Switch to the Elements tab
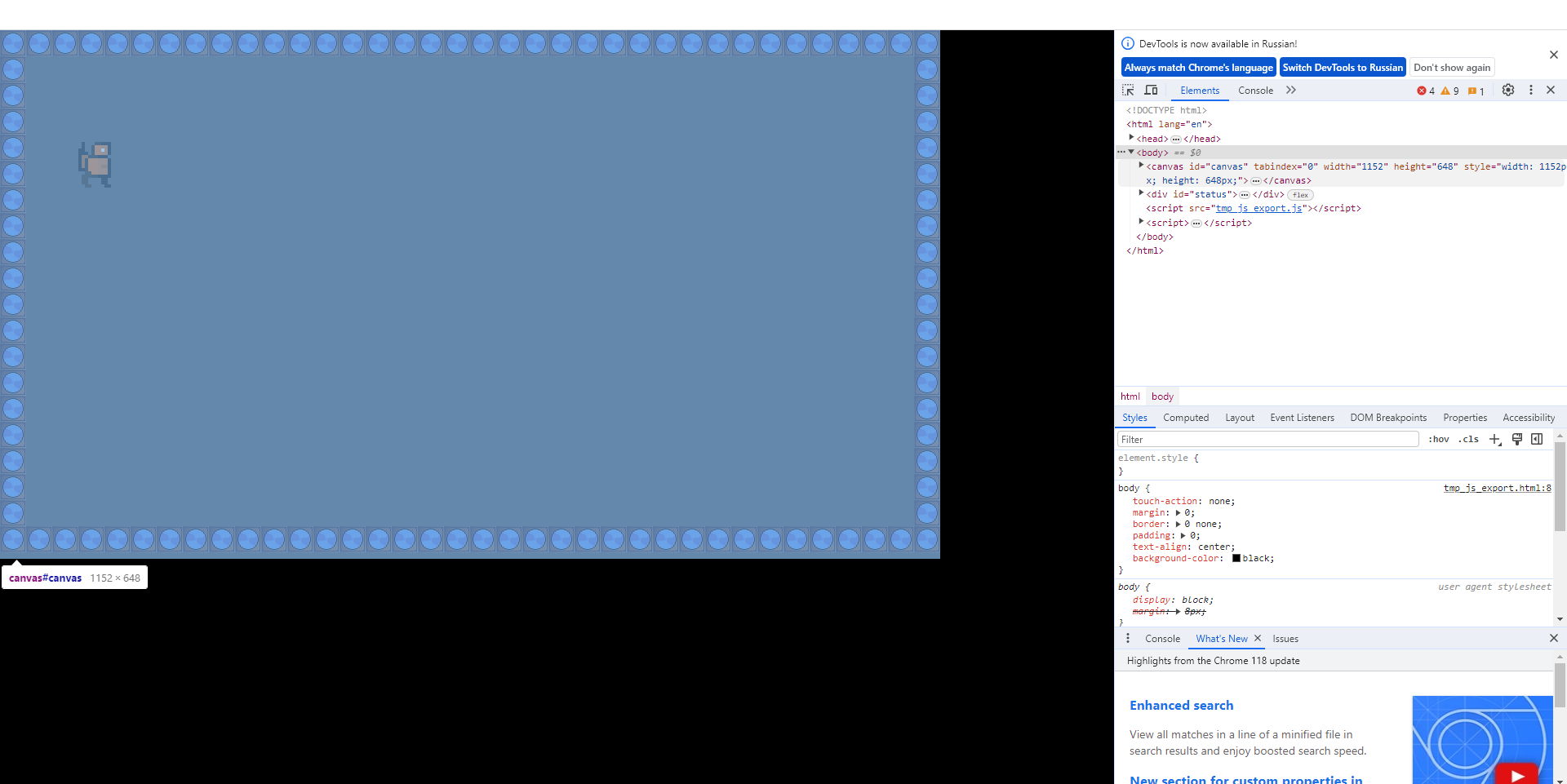Viewport: 1567px width, 784px height. click(x=1200, y=91)
